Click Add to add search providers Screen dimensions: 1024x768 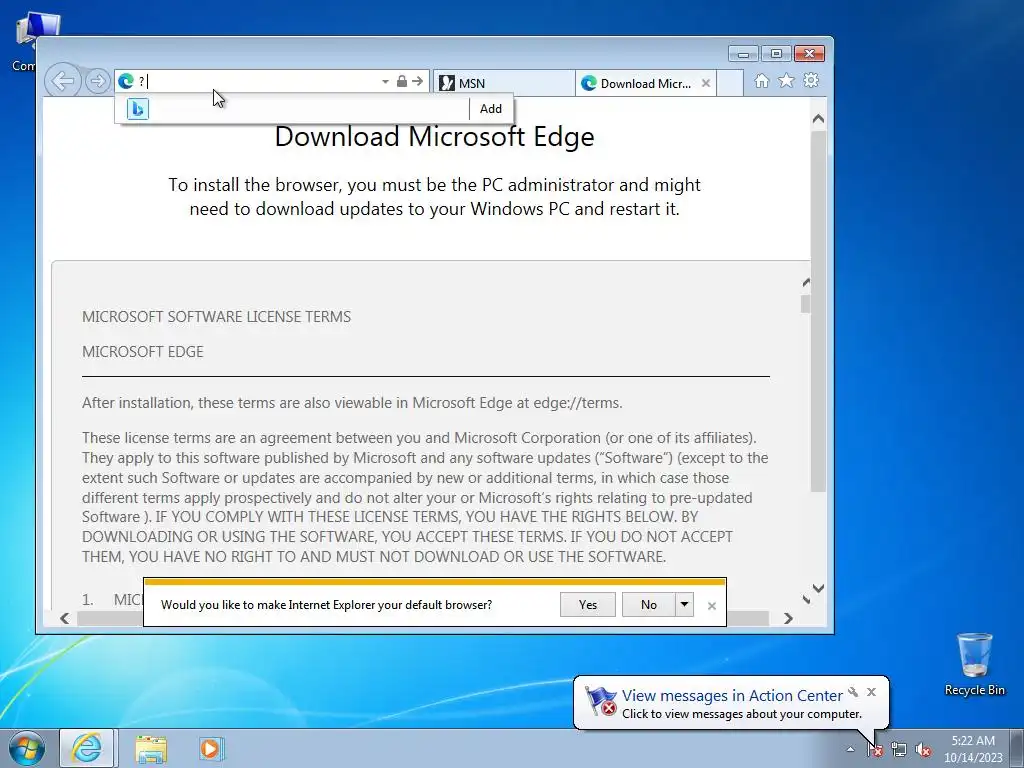[490, 109]
